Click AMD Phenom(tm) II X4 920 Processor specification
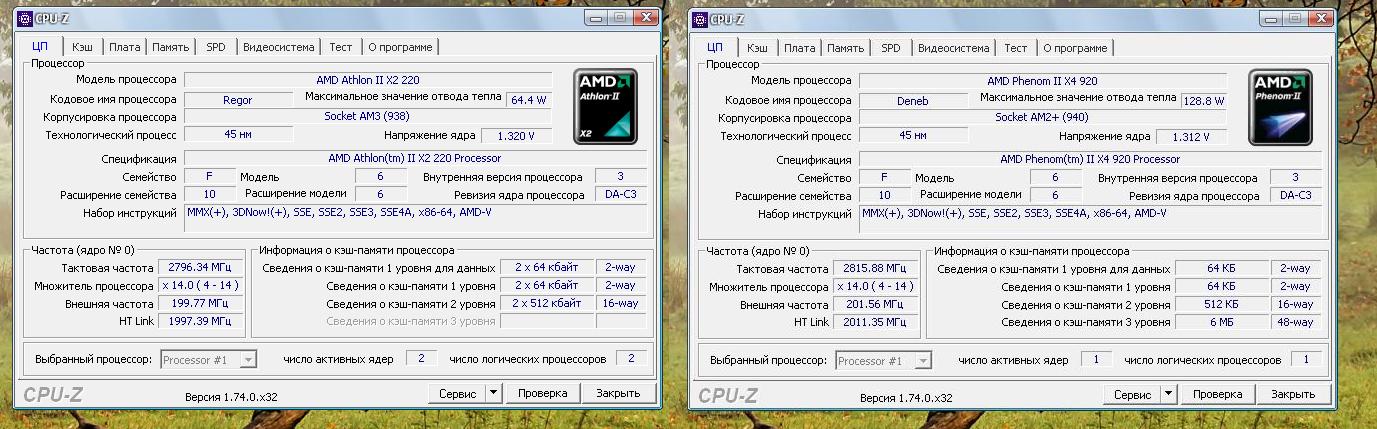1377x429 pixels. 1090,158
